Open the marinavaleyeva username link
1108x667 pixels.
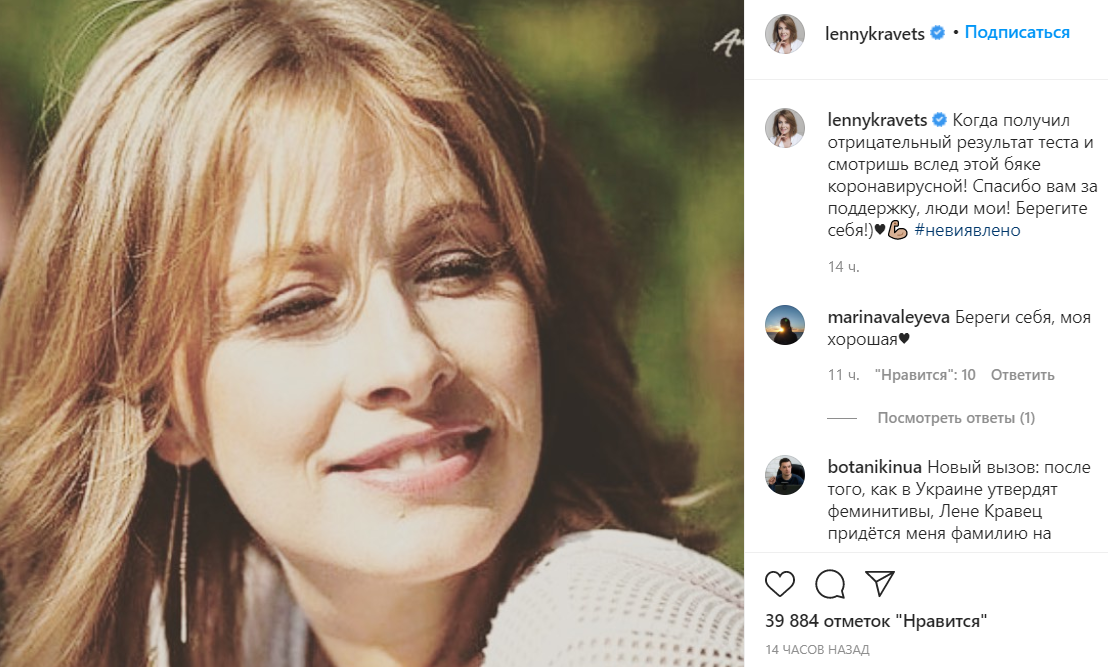(888, 317)
